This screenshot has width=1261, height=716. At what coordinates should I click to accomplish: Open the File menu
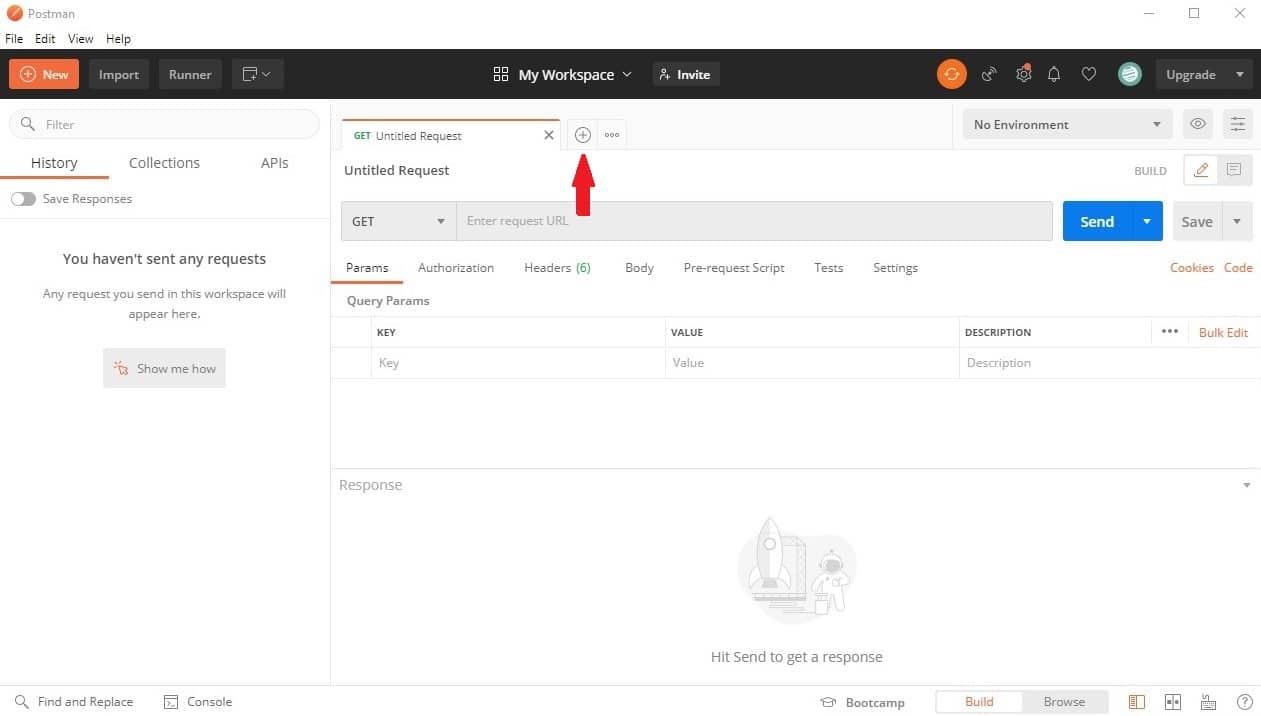[x=14, y=38]
